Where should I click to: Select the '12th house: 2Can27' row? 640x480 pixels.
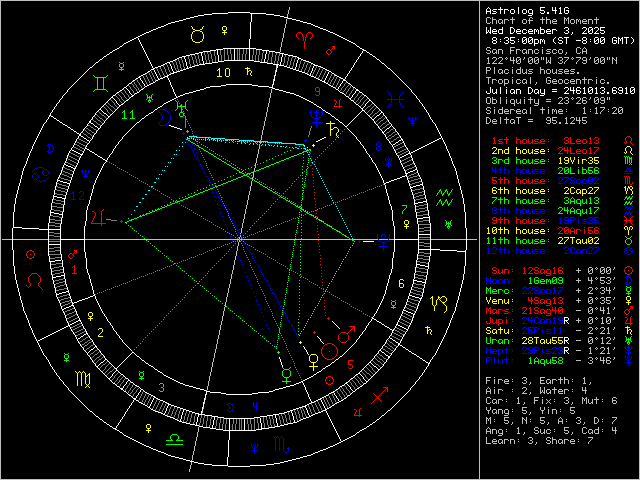point(542,251)
